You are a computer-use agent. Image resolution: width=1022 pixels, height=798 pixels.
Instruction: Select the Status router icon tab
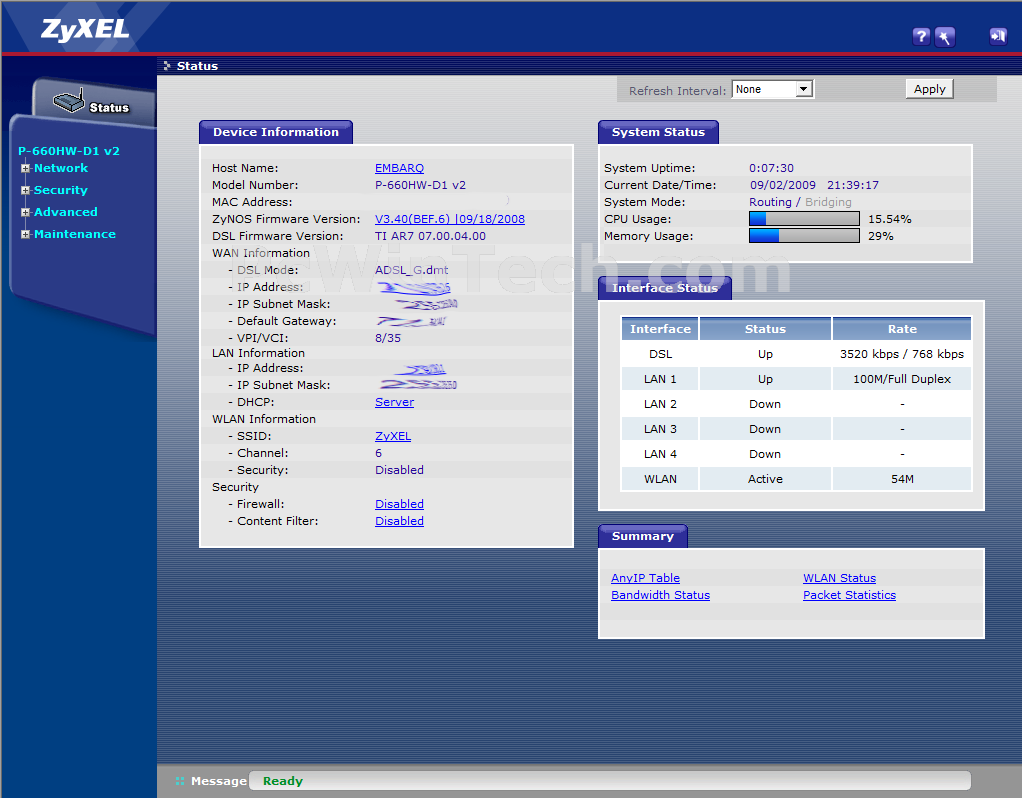tap(92, 103)
